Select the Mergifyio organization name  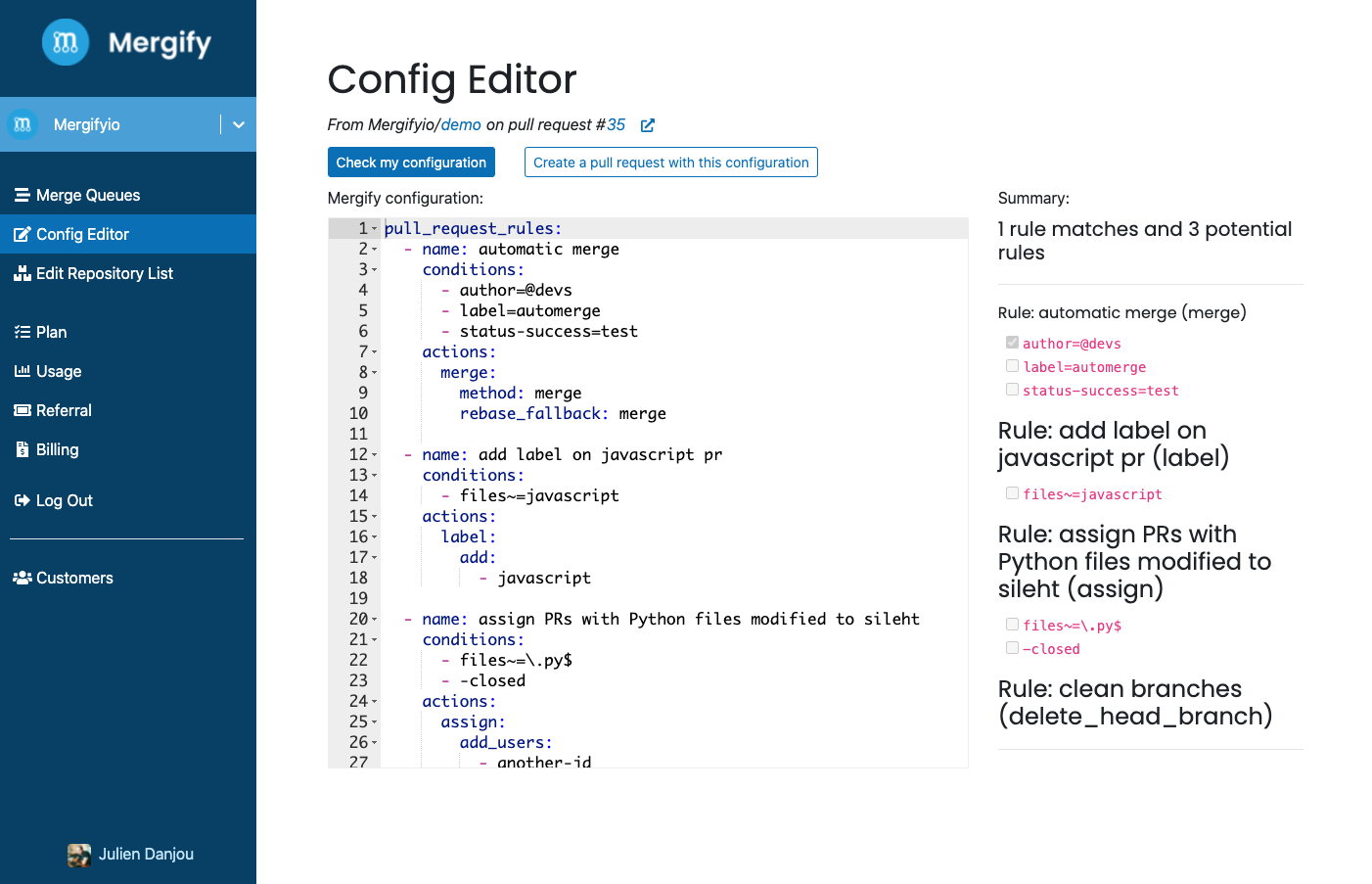(x=87, y=124)
